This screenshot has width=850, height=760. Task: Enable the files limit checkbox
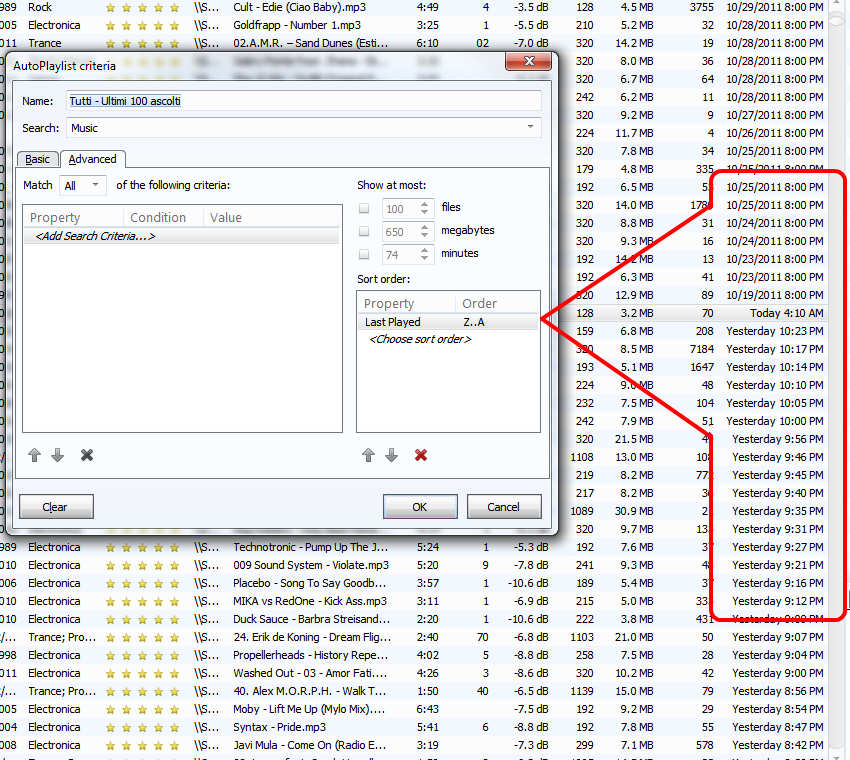pos(364,208)
